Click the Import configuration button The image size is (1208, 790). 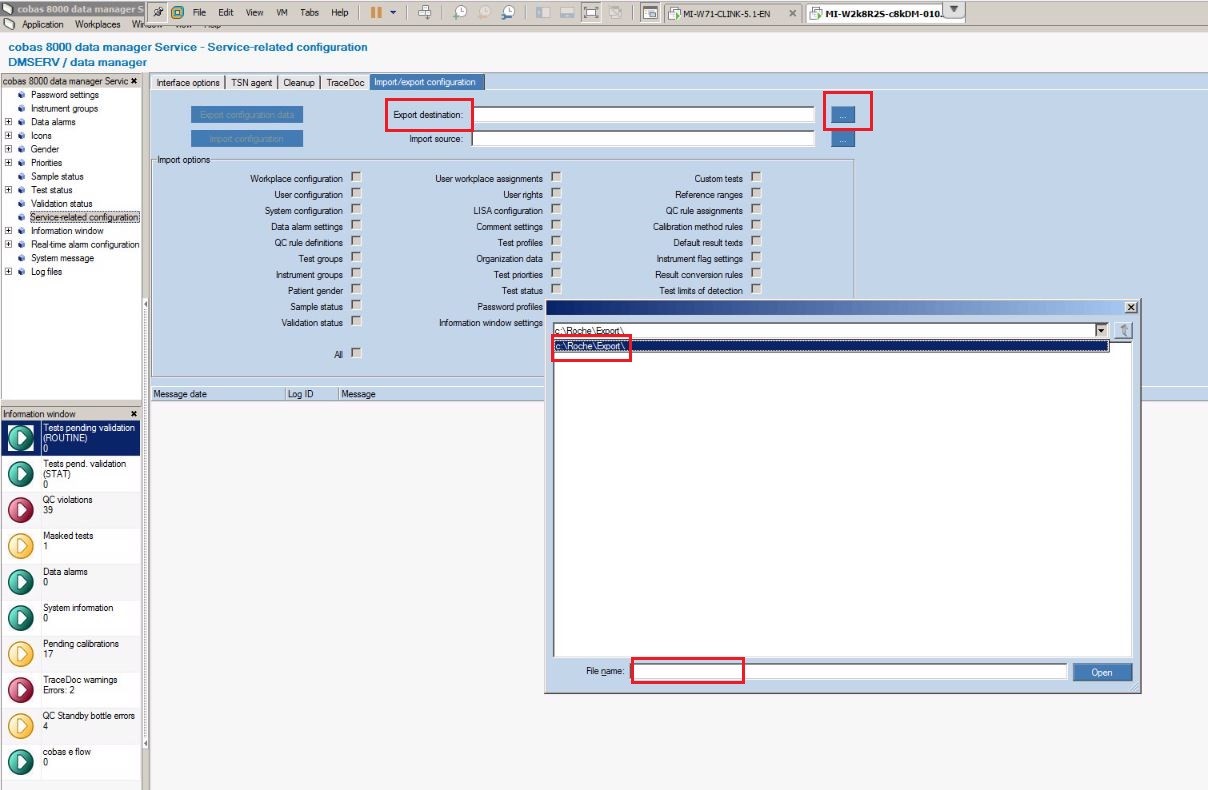click(247, 139)
